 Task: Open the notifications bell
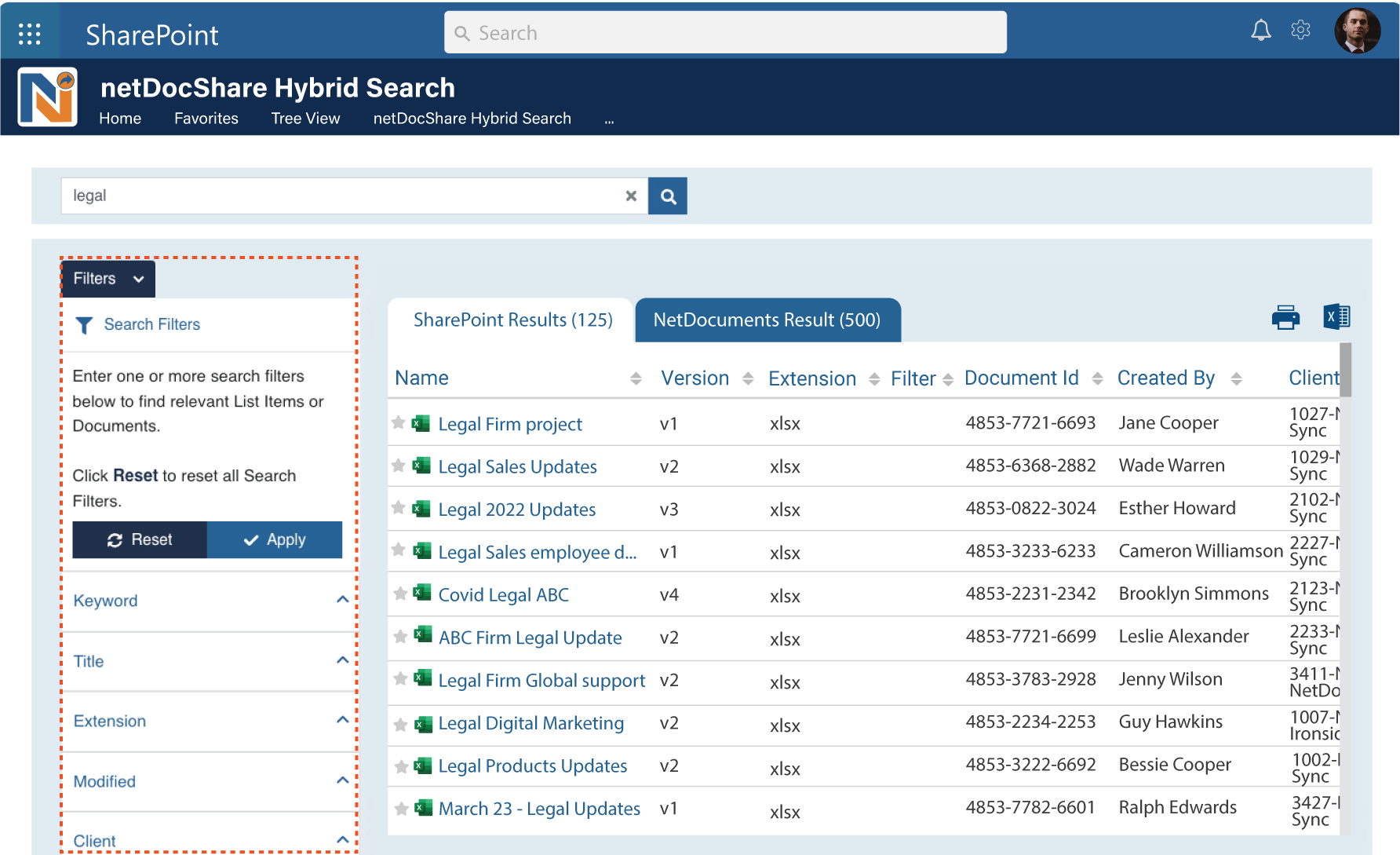1261,31
